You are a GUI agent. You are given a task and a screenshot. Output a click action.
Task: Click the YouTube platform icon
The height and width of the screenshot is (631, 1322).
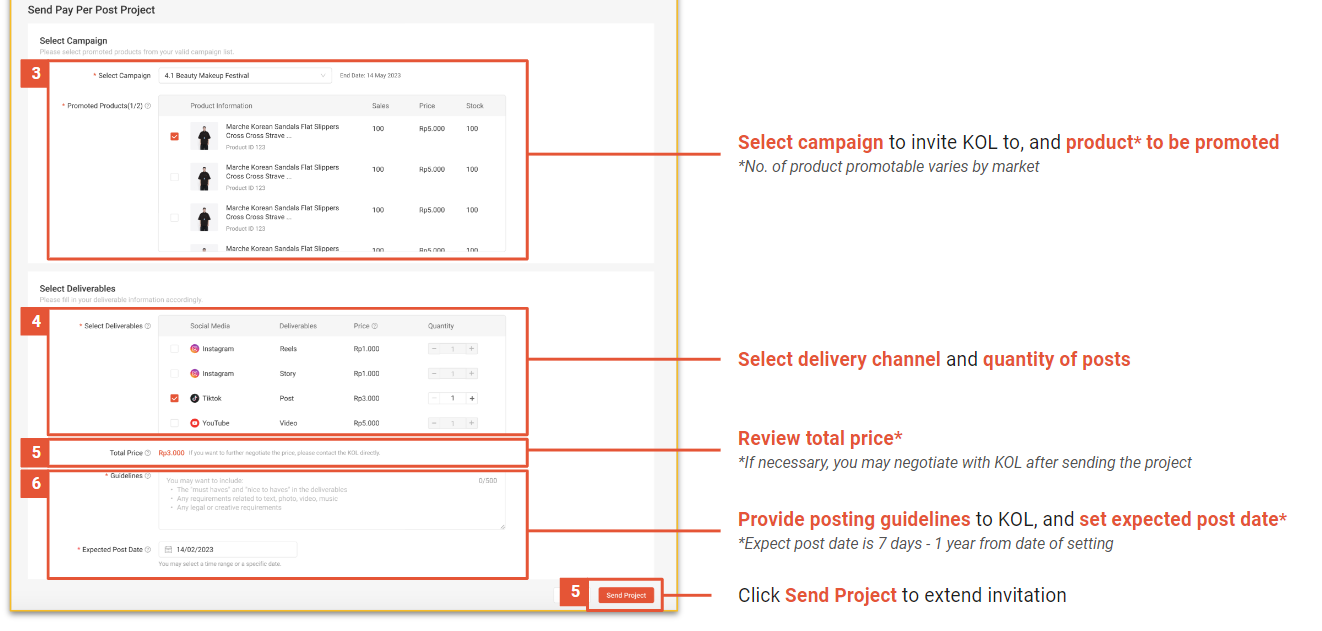[x=194, y=423]
